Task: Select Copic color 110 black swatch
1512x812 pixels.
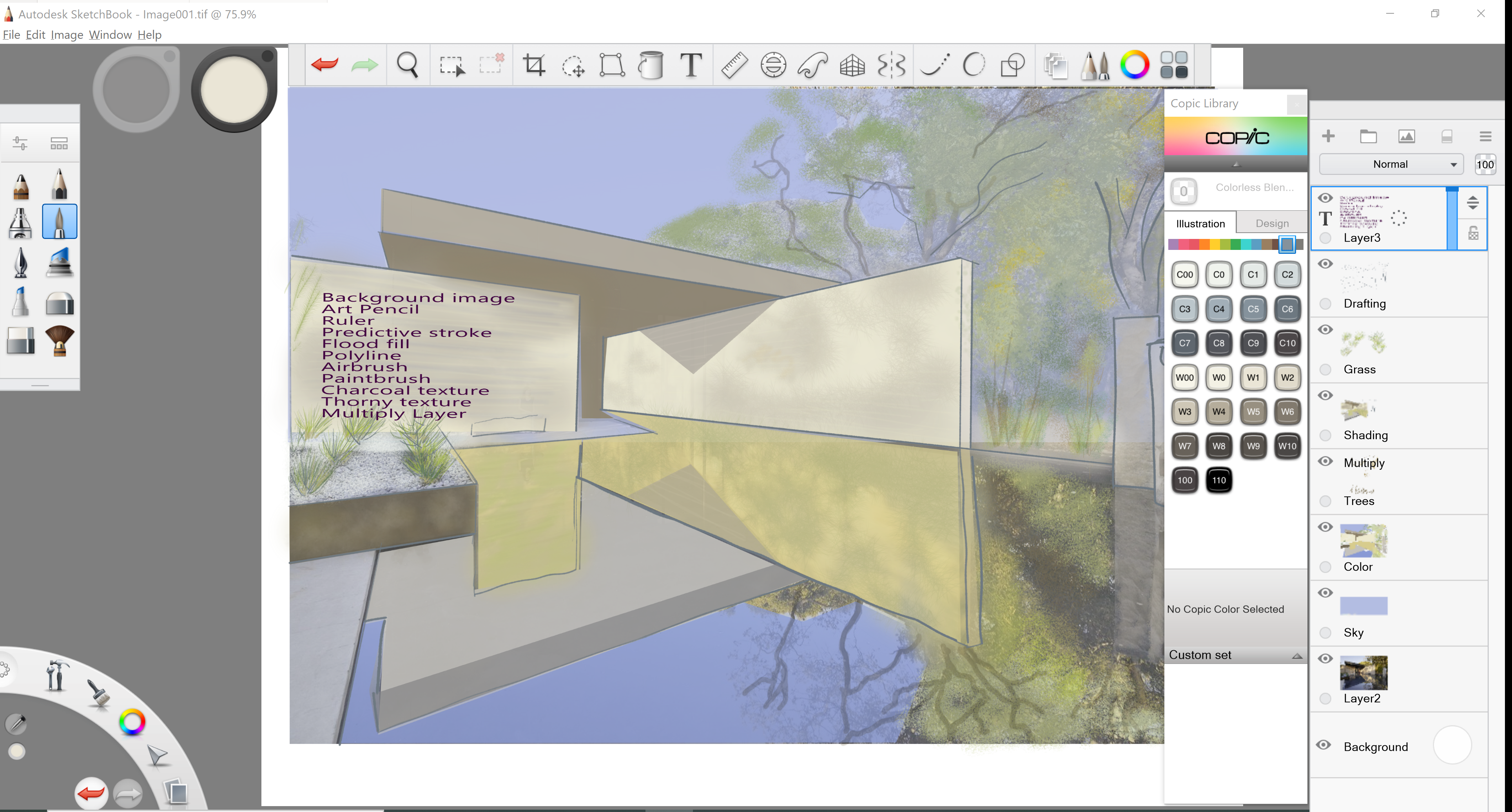Action: pyautogui.click(x=1218, y=480)
